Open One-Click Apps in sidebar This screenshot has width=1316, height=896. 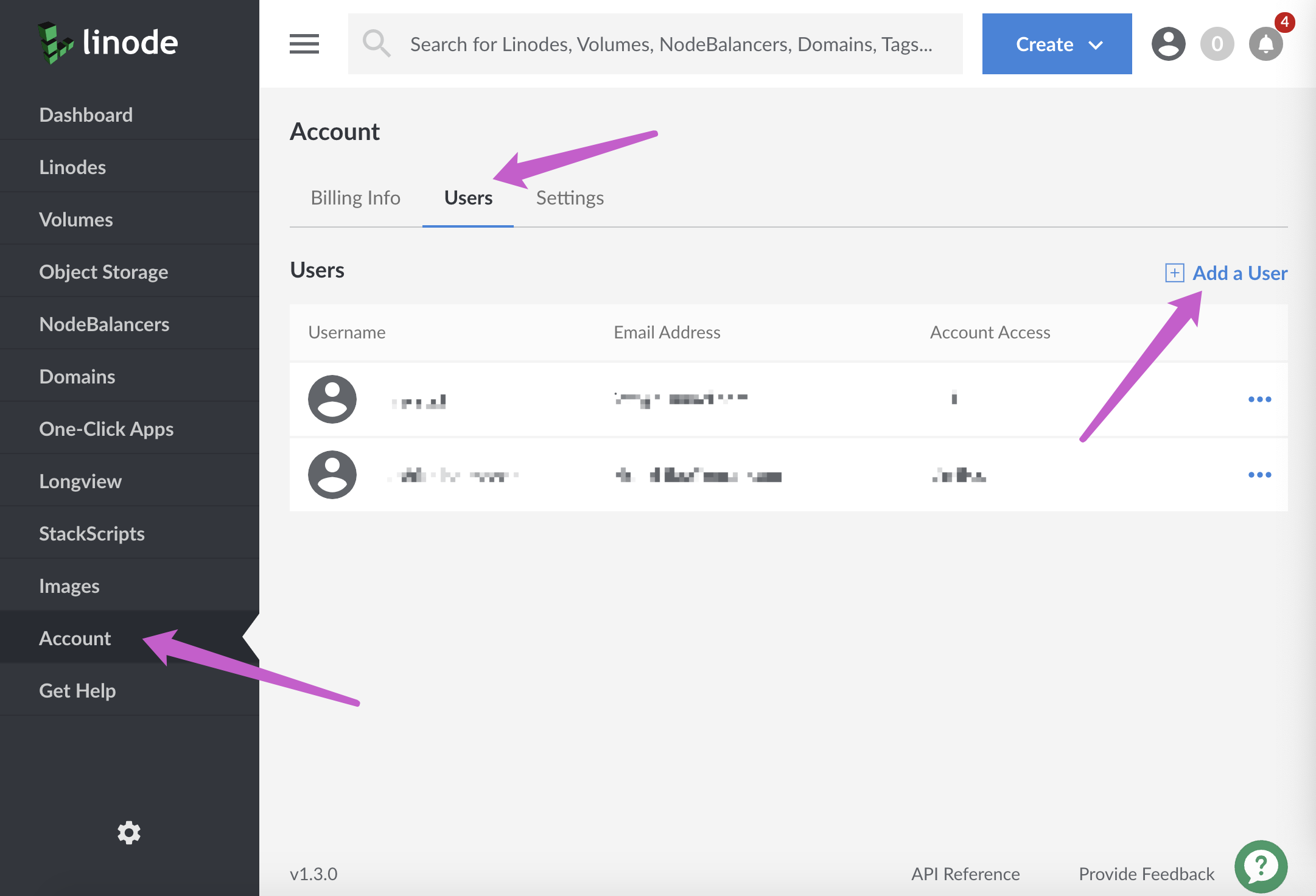click(x=130, y=429)
